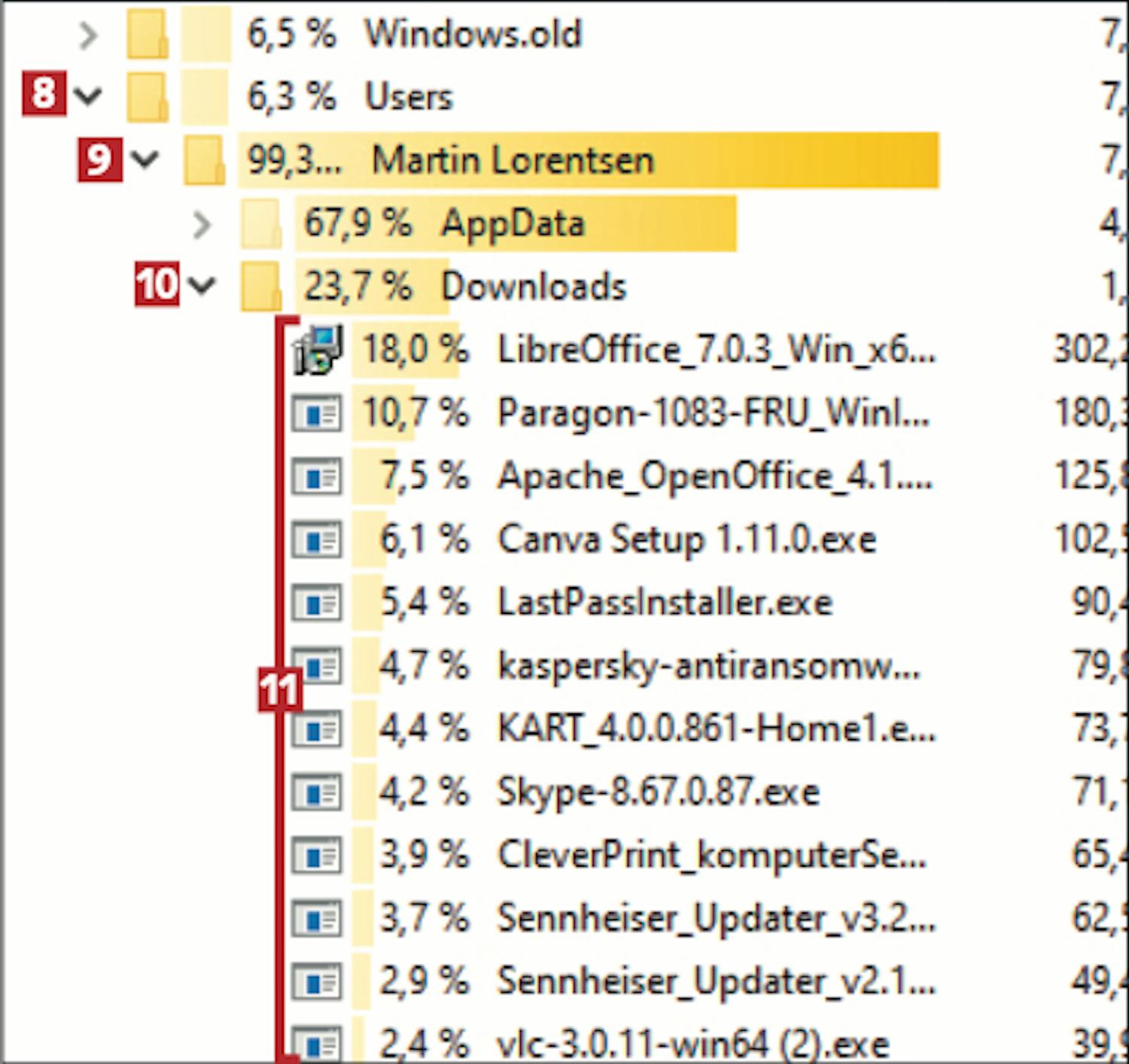1129x1064 pixels.
Task: Click the Canva Setup file icon
Action: pos(317,540)
